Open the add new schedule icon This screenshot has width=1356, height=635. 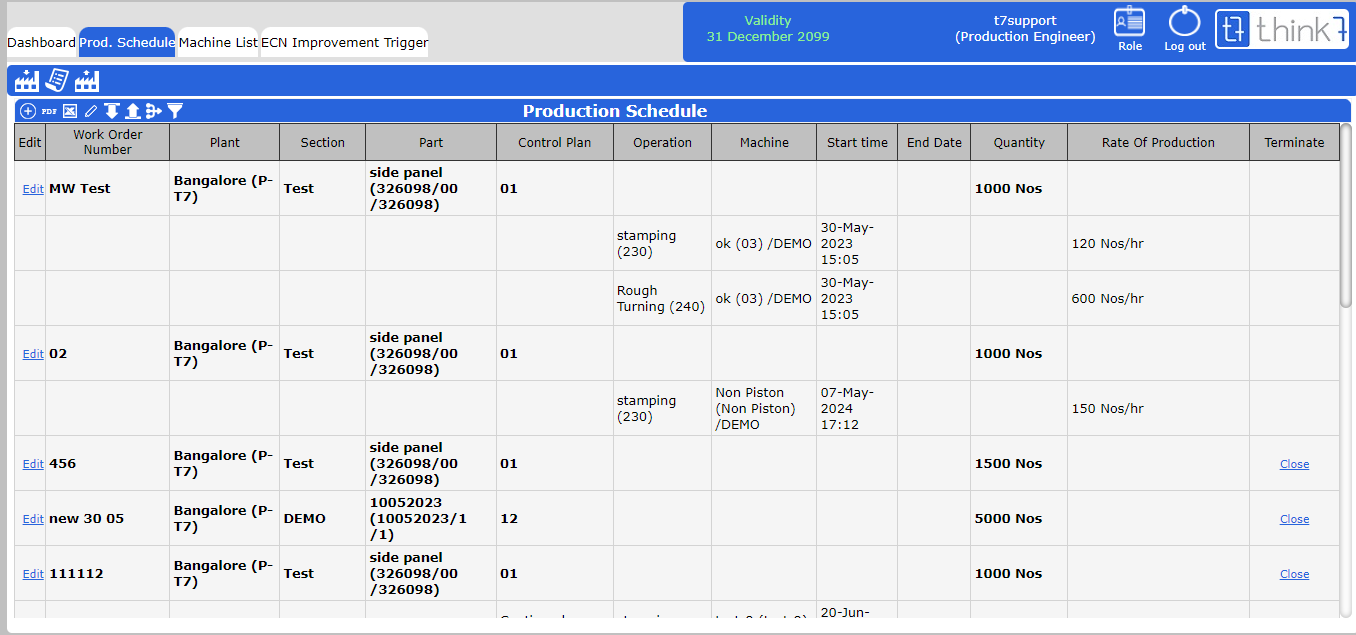(28, 111)
